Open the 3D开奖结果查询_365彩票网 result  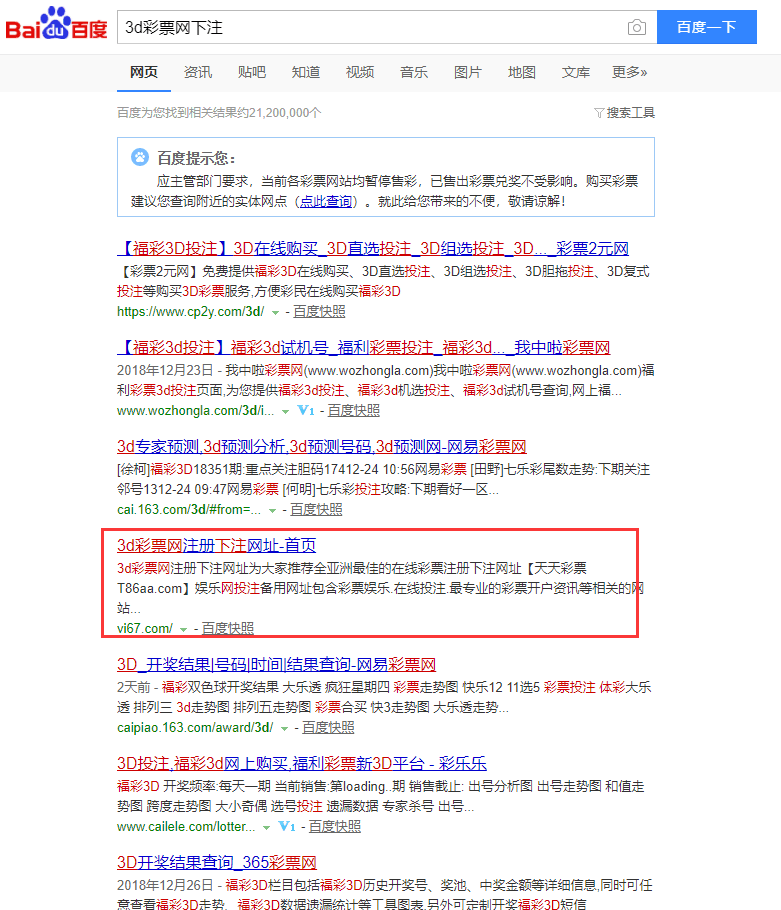[216, 862]
